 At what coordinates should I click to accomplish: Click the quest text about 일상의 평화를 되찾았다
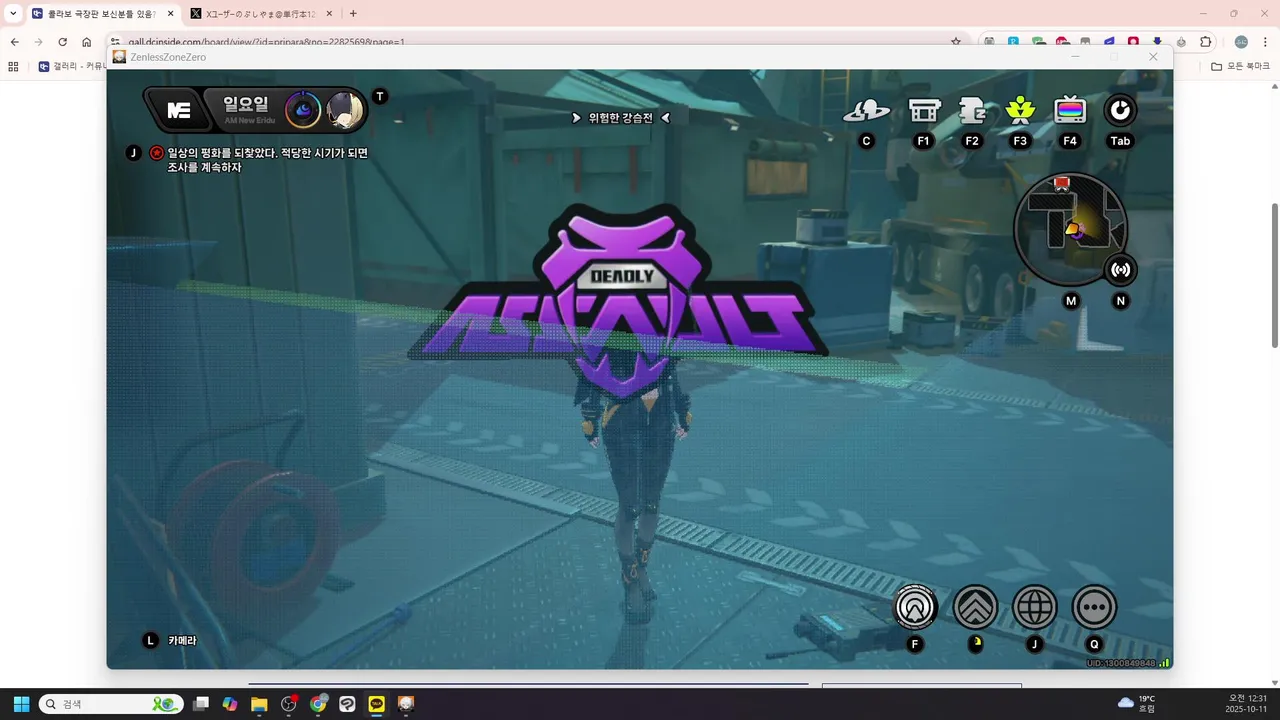coord(268,160)
